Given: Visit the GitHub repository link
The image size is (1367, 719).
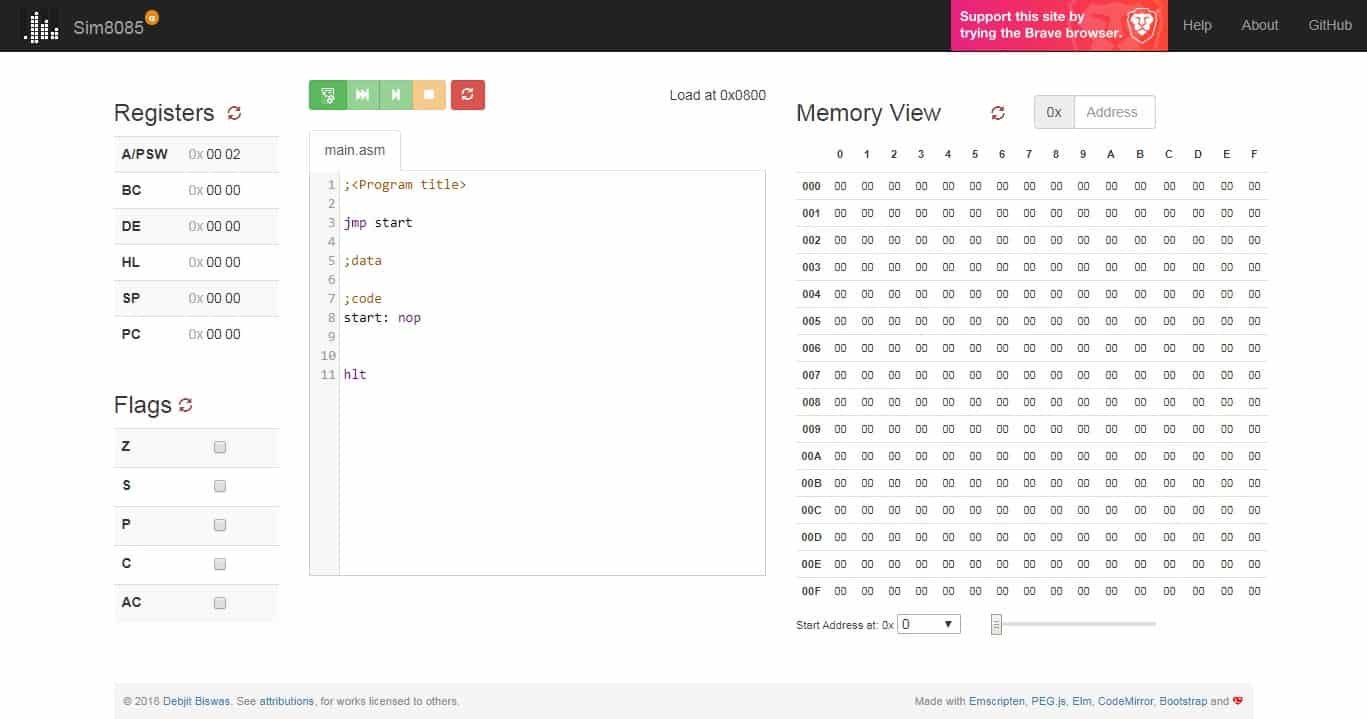Looking at the screenshot, I should pyautogui.click(x=1329, y=25).
